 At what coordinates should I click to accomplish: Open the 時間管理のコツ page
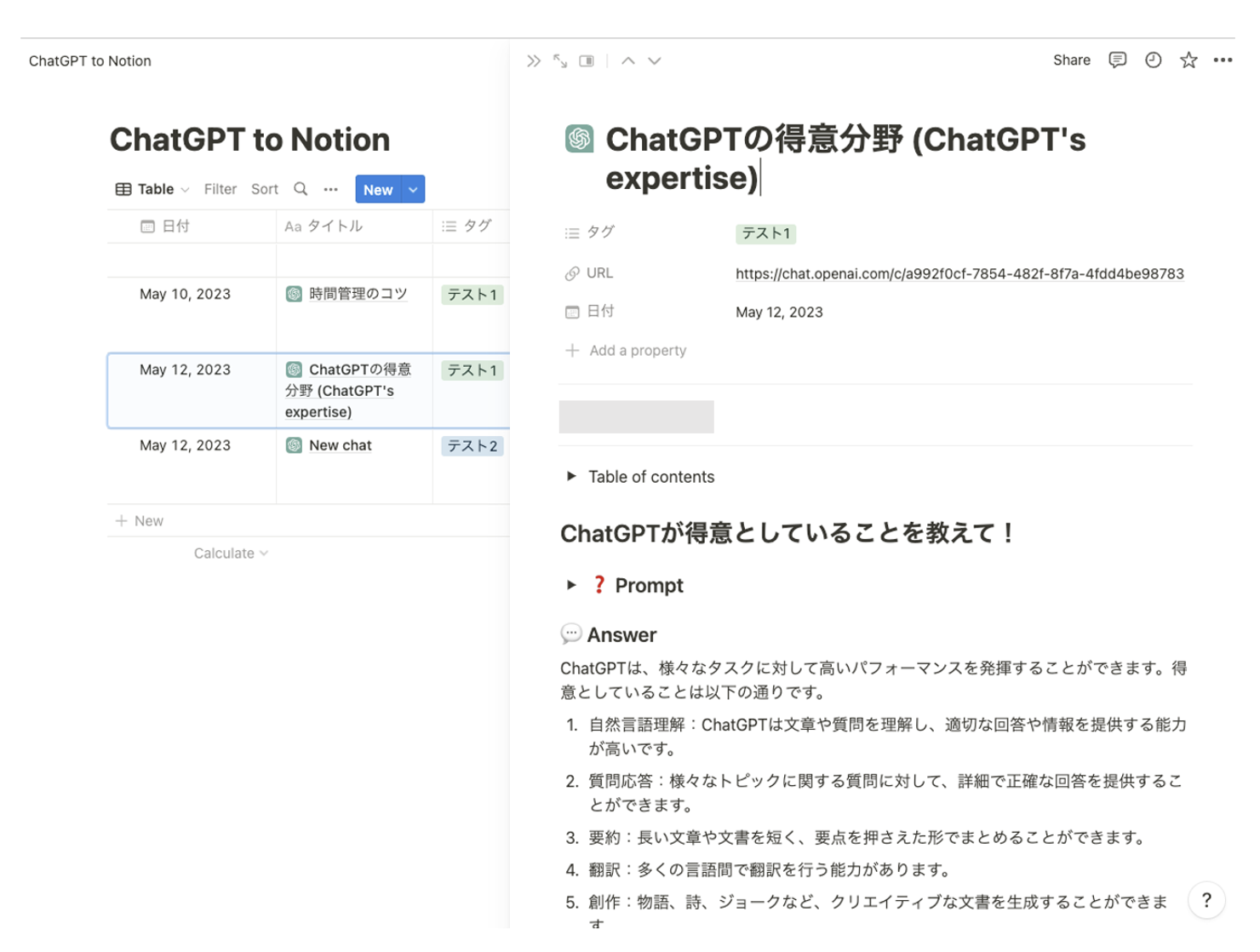[358, 294]
